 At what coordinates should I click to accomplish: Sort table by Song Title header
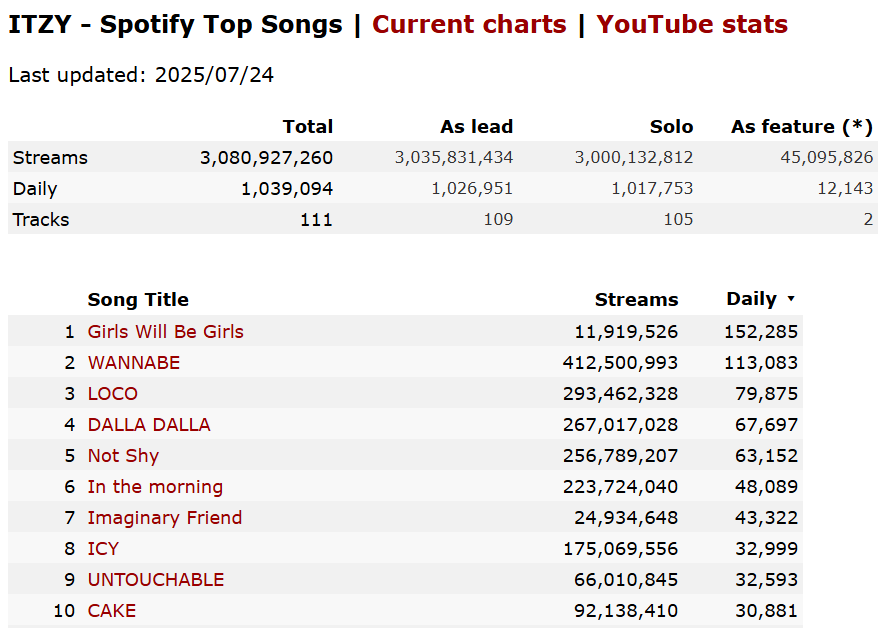coord(138,299)
